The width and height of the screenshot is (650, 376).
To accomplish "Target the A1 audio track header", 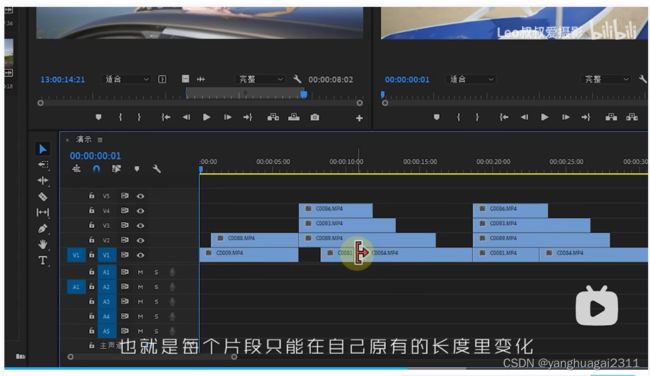I will 106,272.
